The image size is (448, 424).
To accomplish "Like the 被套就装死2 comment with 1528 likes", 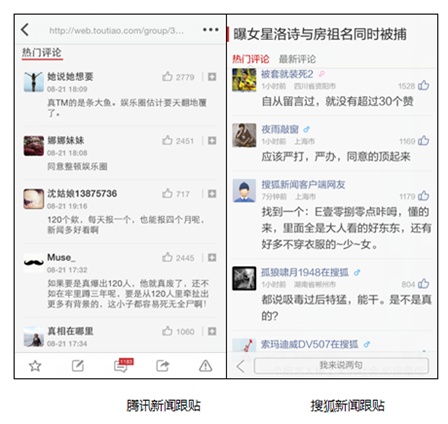I will 424,85.
